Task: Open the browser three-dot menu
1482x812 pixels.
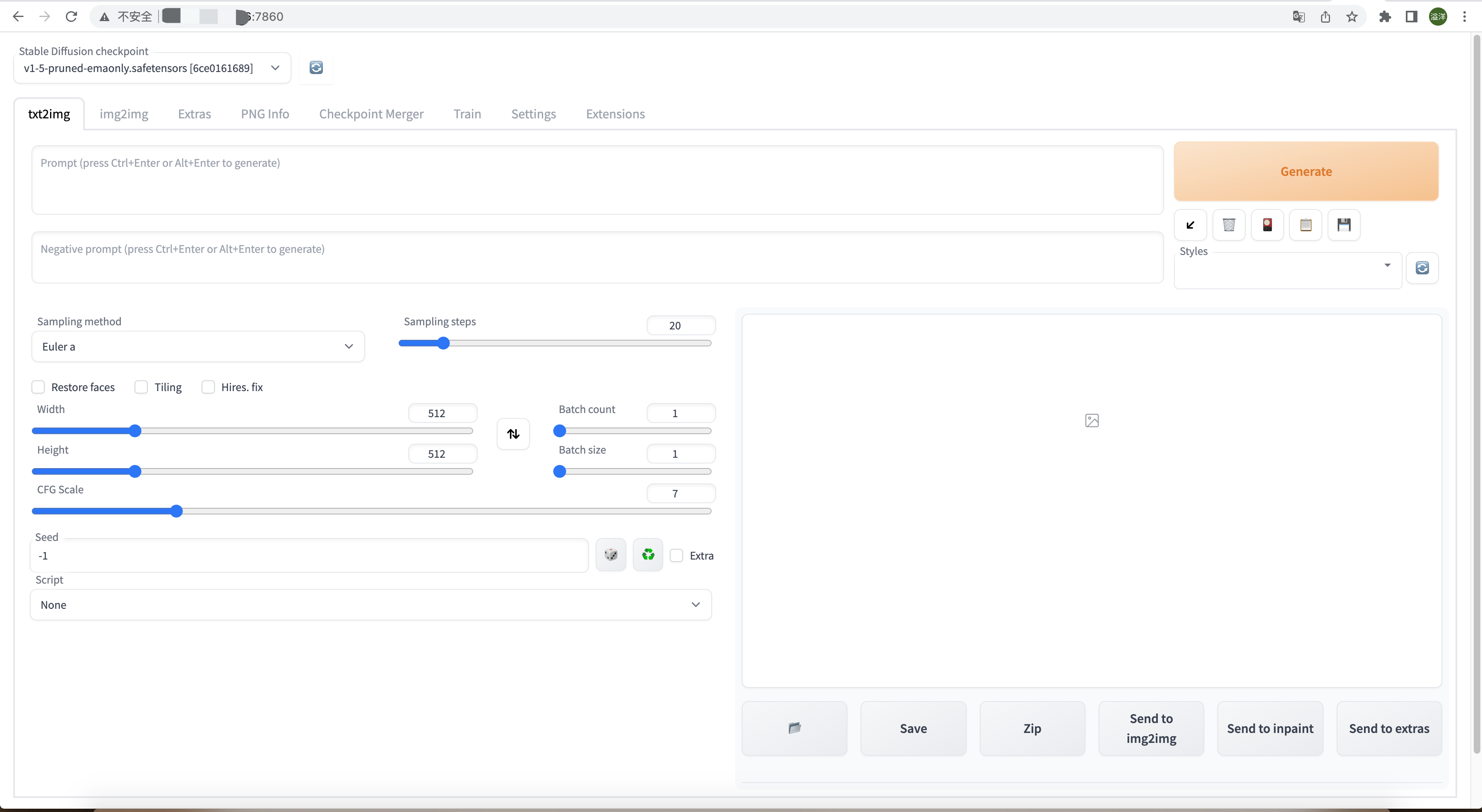Action: [x=1465, y=17]
